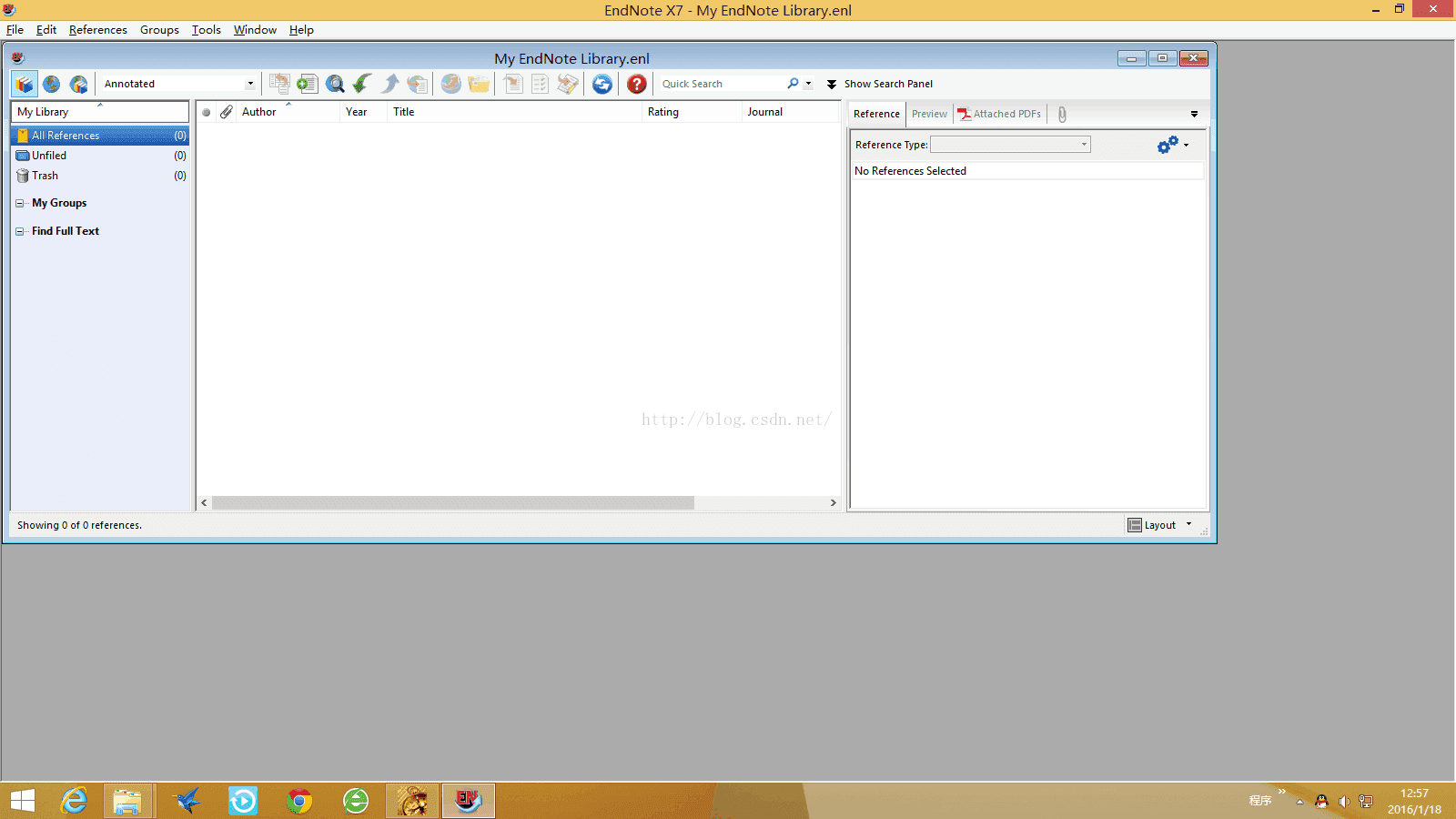Switch to Online Search Mode globe icon
This screenshot has width=1456, height=819.
tap(52, 84)
